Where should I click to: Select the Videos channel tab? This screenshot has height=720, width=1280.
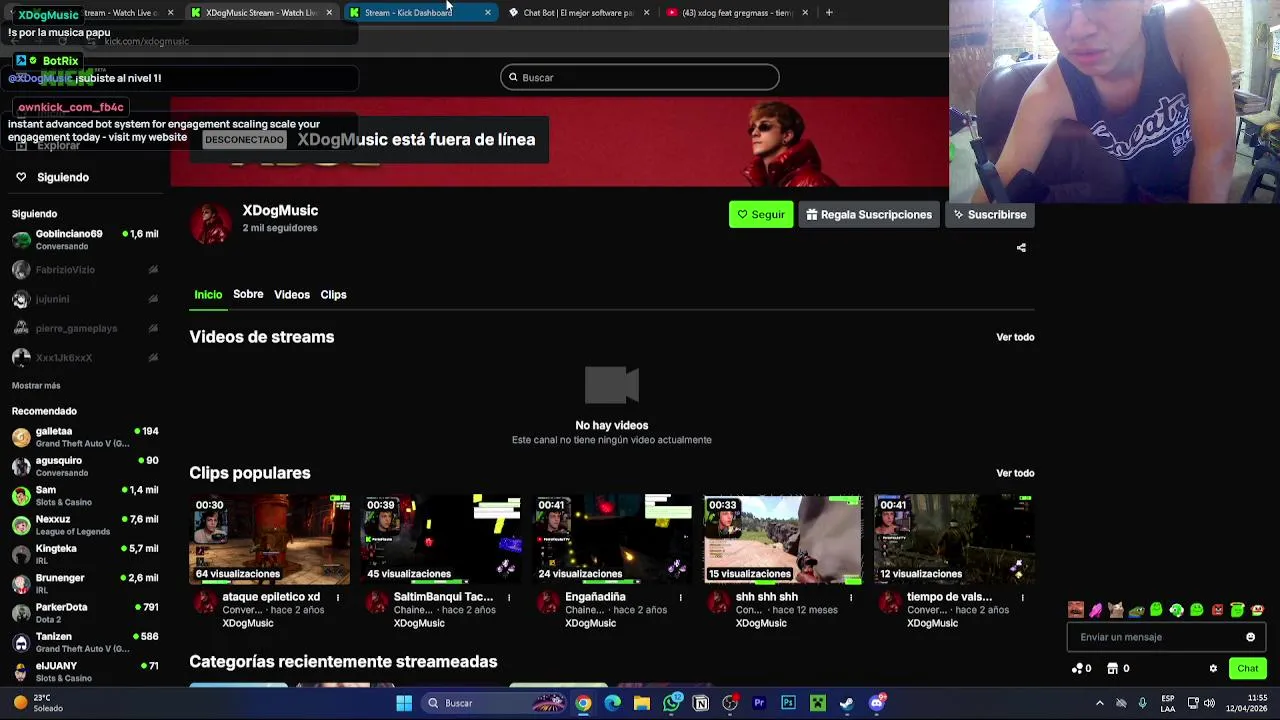click(292, 295)
